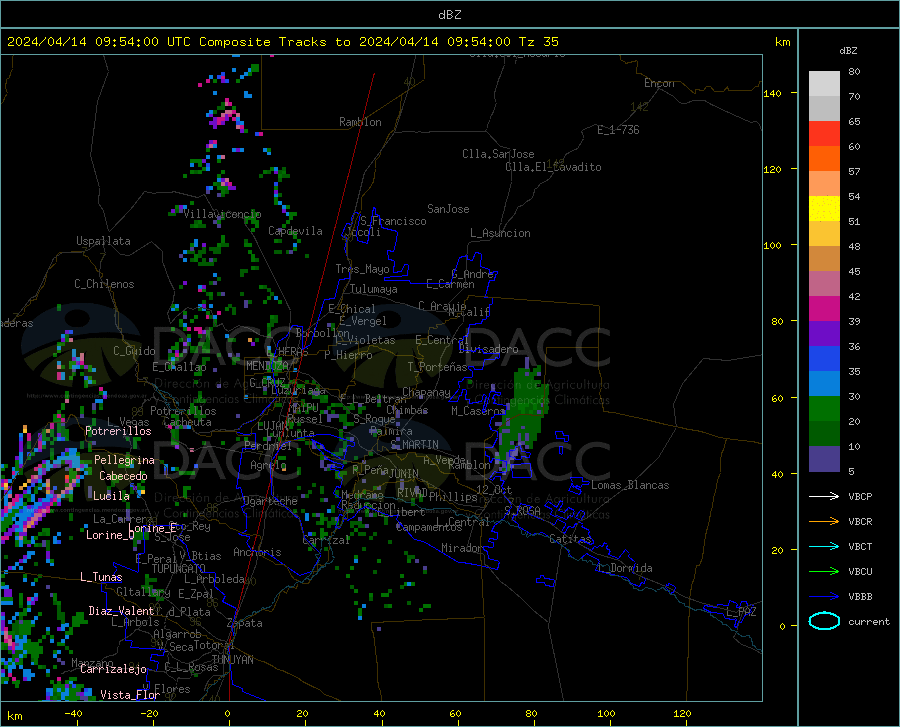Click the Lomas_Blancas label
Screen dimensions: 900x727
coord(630,485)
